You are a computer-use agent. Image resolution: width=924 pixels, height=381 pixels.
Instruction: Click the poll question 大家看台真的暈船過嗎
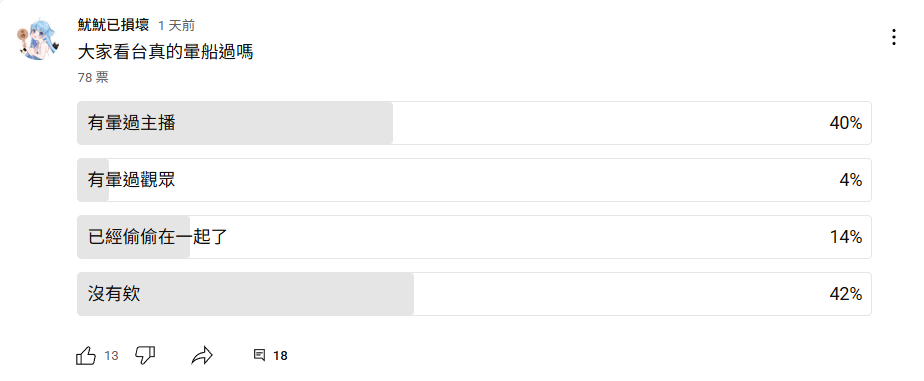(166, 52)
